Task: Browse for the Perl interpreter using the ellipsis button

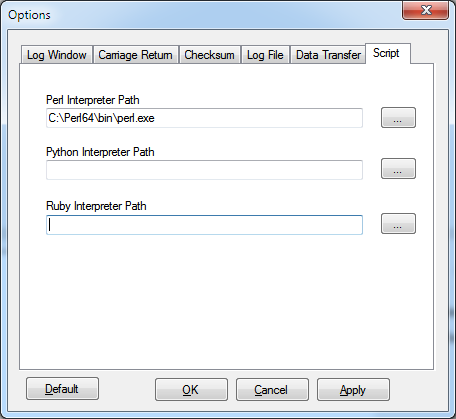Action: (398, 117)
